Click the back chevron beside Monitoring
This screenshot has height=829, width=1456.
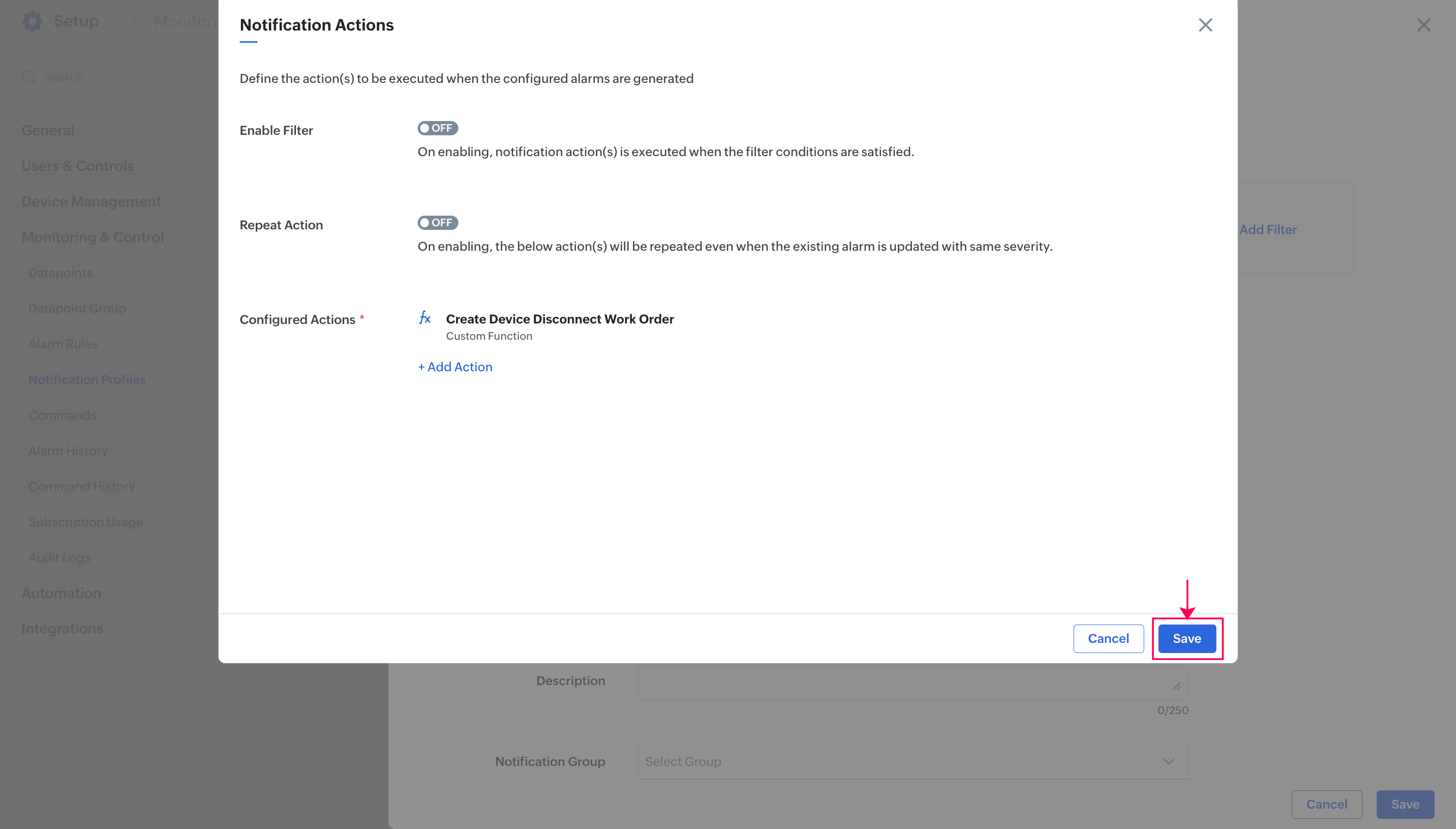pos(136,22)
